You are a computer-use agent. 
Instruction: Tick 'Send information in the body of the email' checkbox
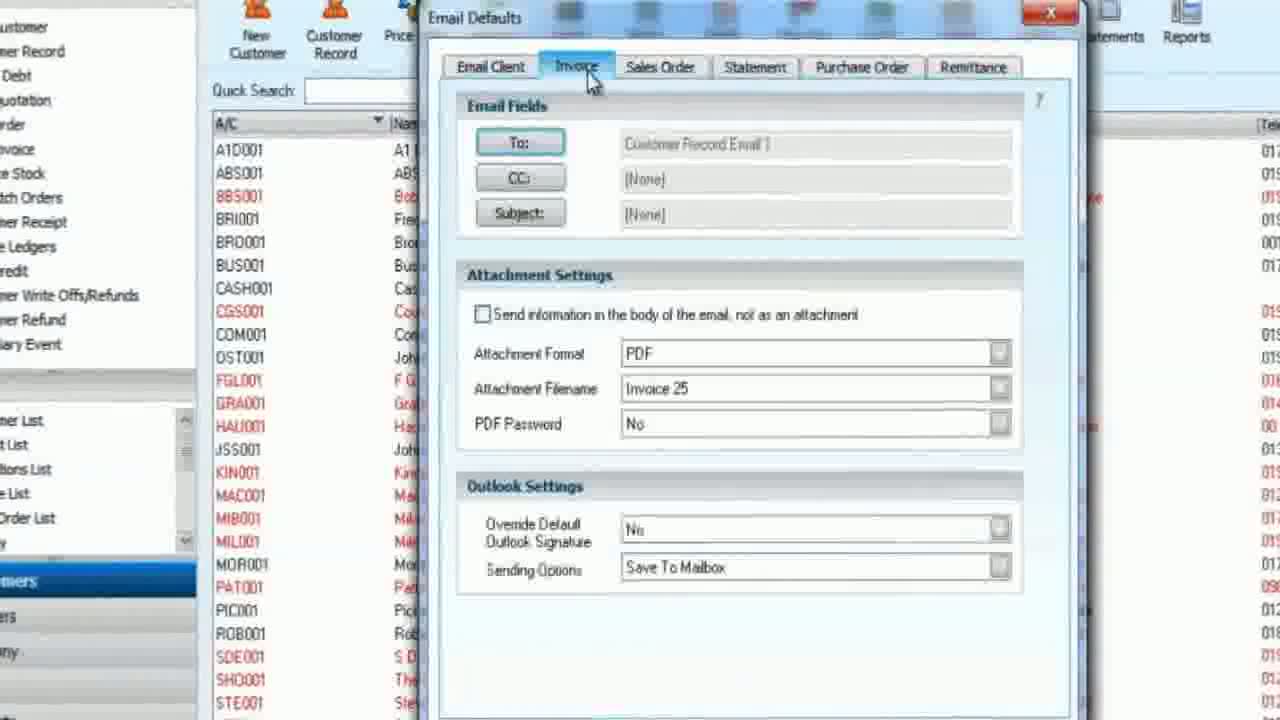coord(483,315)
